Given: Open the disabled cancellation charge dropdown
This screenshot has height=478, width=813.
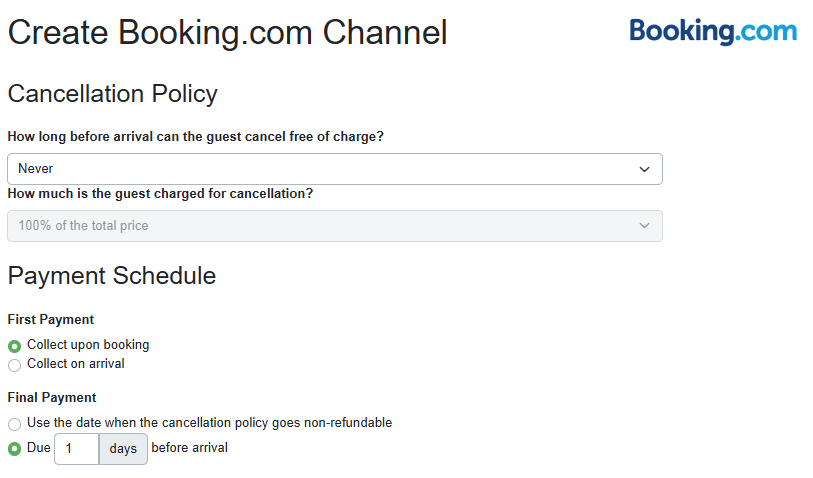Looking at the screenshot, I should pos(334,226).
